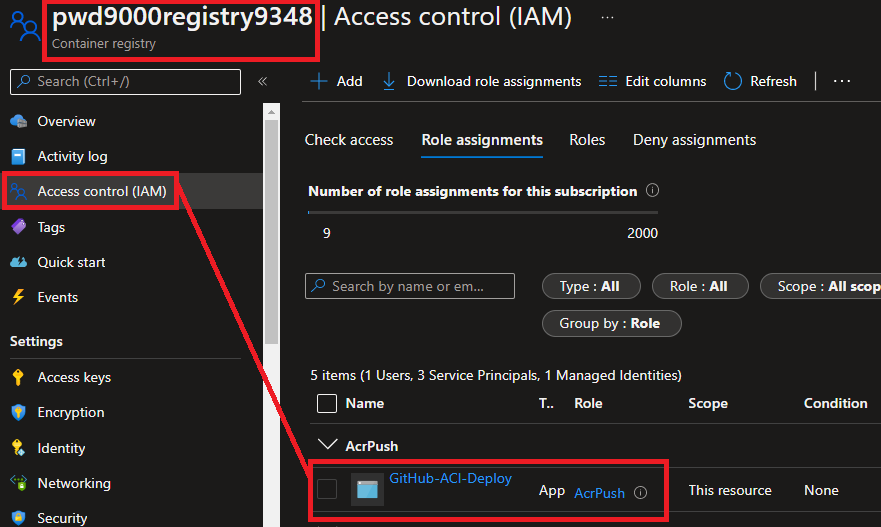Open Security in the sidebar
Screen dimensions: 881x527
[x=62, y=518]
